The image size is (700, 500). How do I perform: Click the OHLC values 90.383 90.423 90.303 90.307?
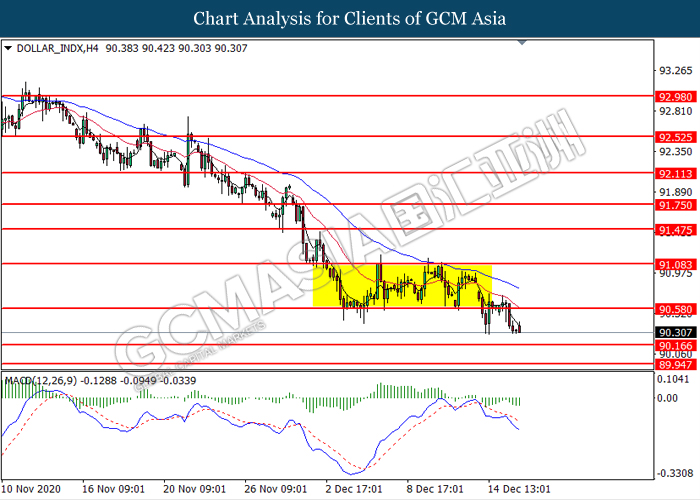coord(176,48)
